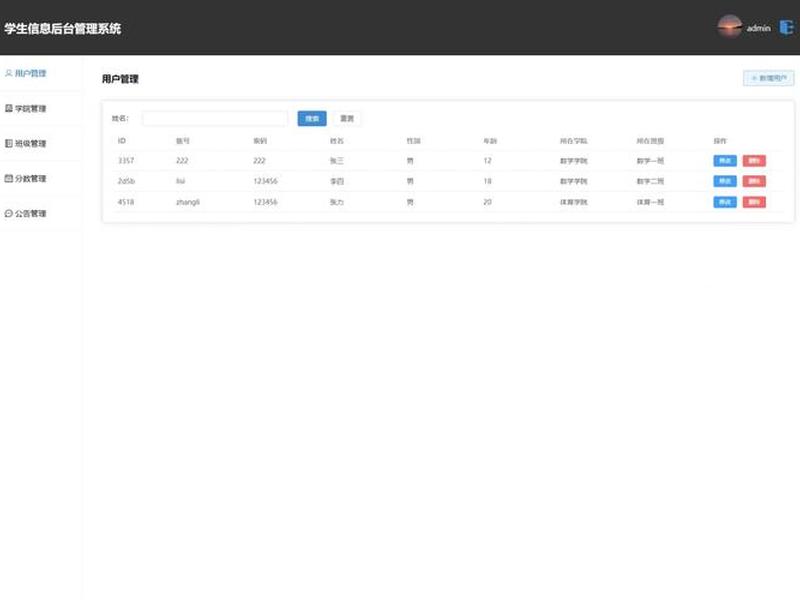The height and width of the screenshot is (600, 800).
Task: Click the 性别 column header
Action: 413,141
